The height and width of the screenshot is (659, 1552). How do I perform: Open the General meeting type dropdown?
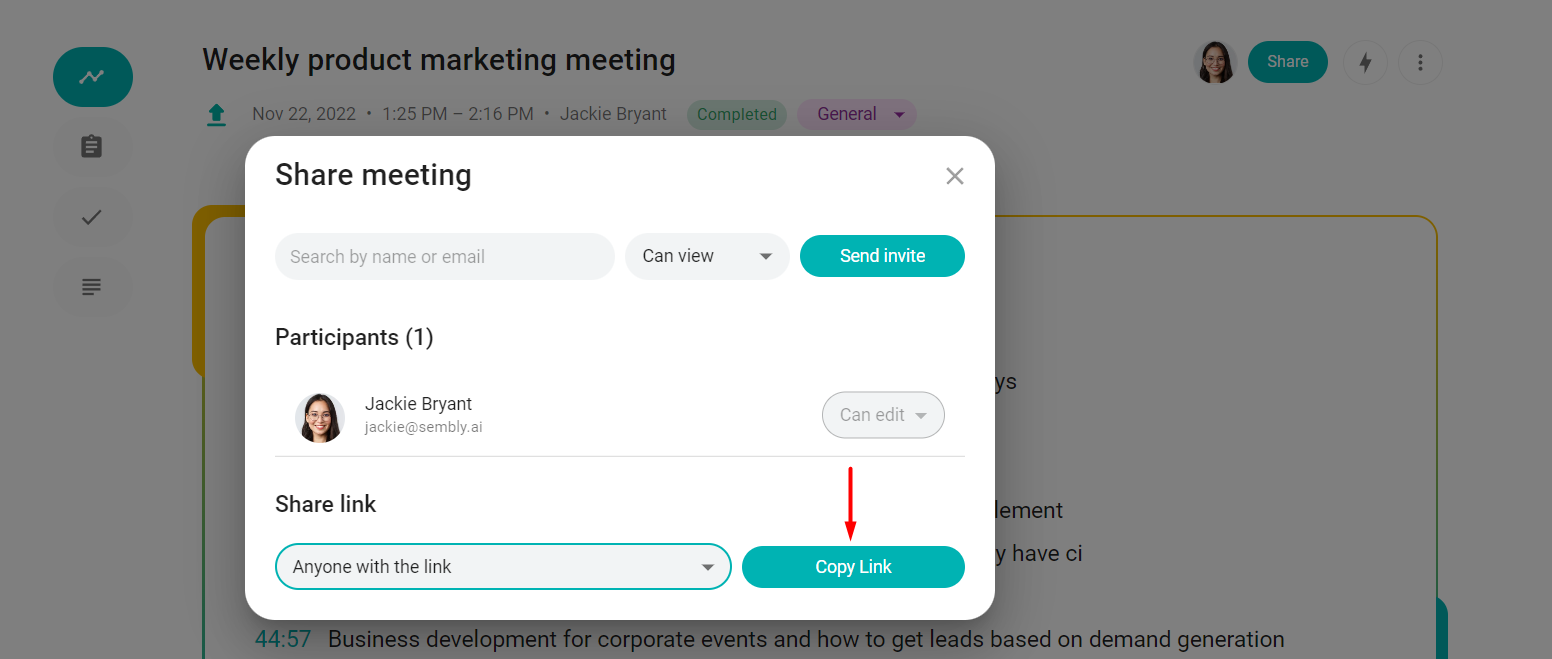tap(857, 115)
